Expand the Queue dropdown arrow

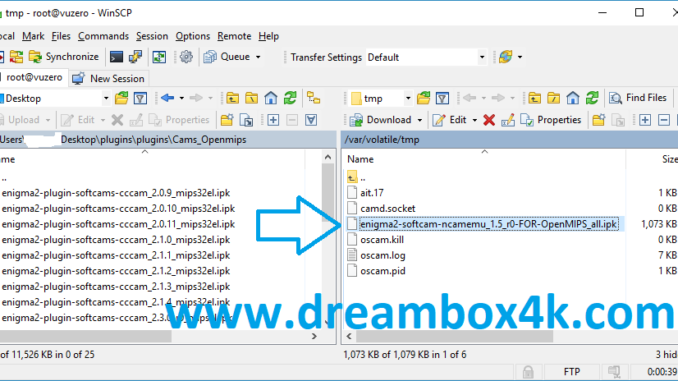point(258,57)
